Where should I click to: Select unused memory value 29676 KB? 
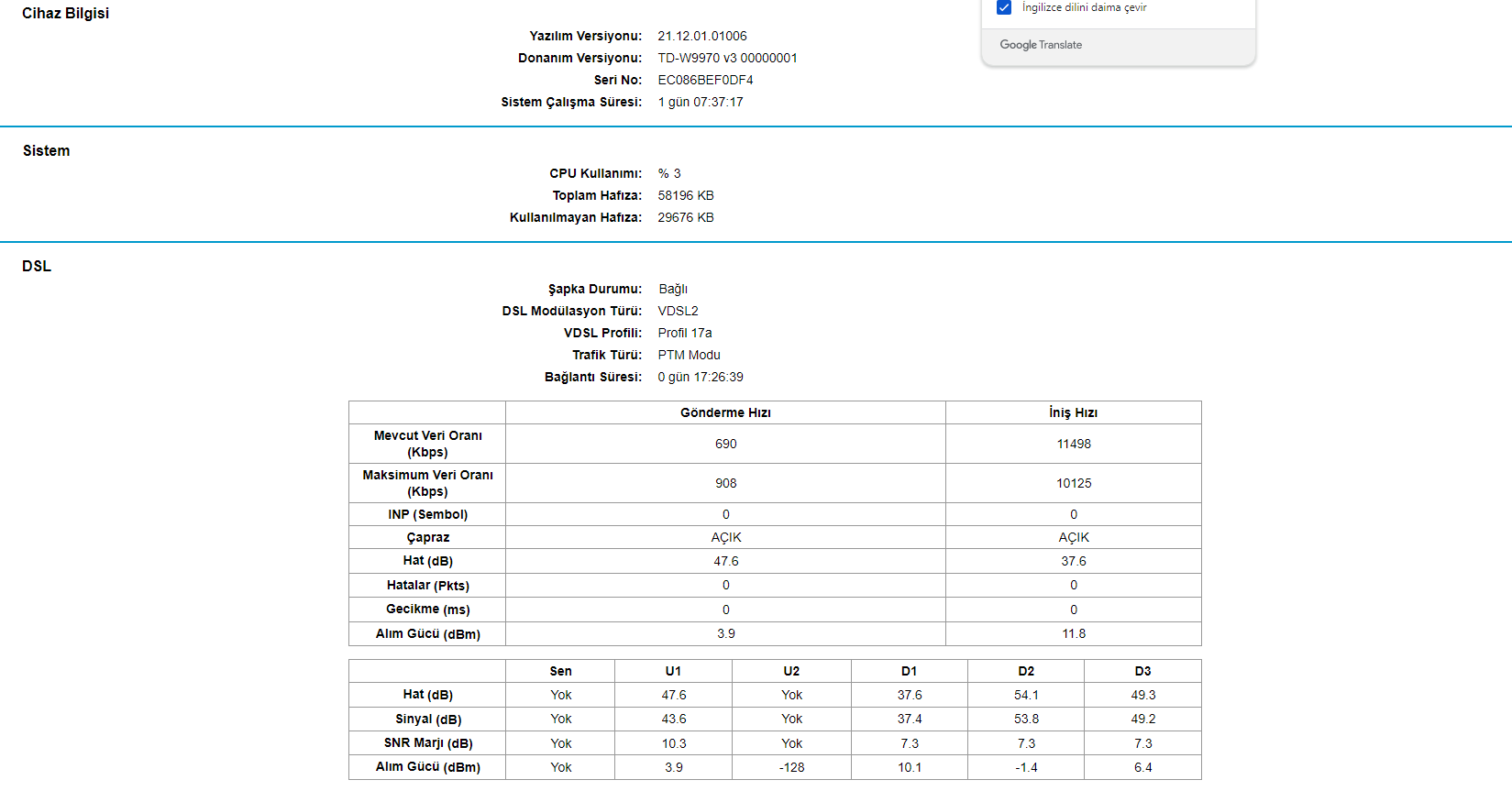tap(686, 217)
